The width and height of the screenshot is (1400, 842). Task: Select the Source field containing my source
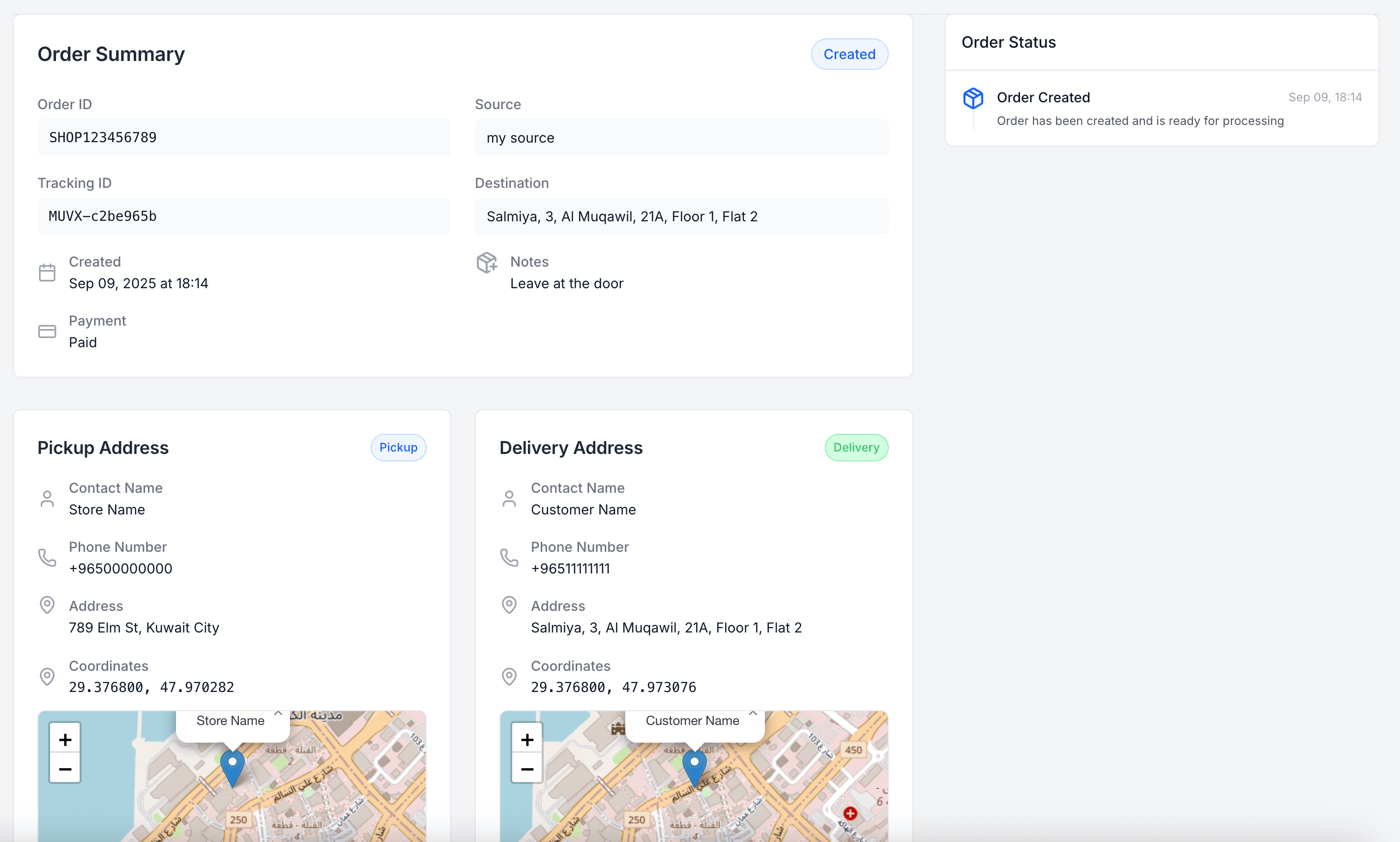[681, 137]
